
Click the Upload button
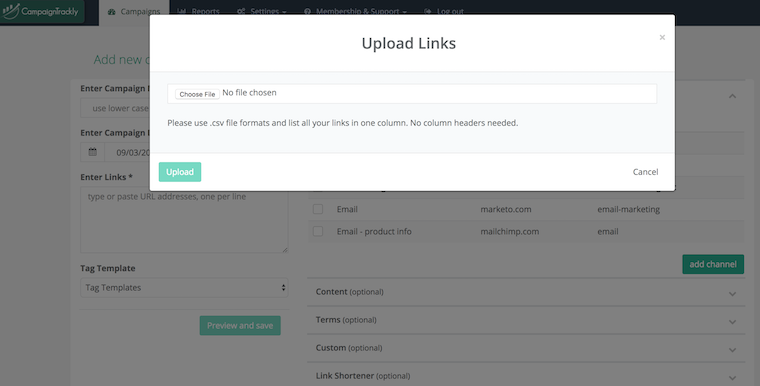(x=180, y=172)
